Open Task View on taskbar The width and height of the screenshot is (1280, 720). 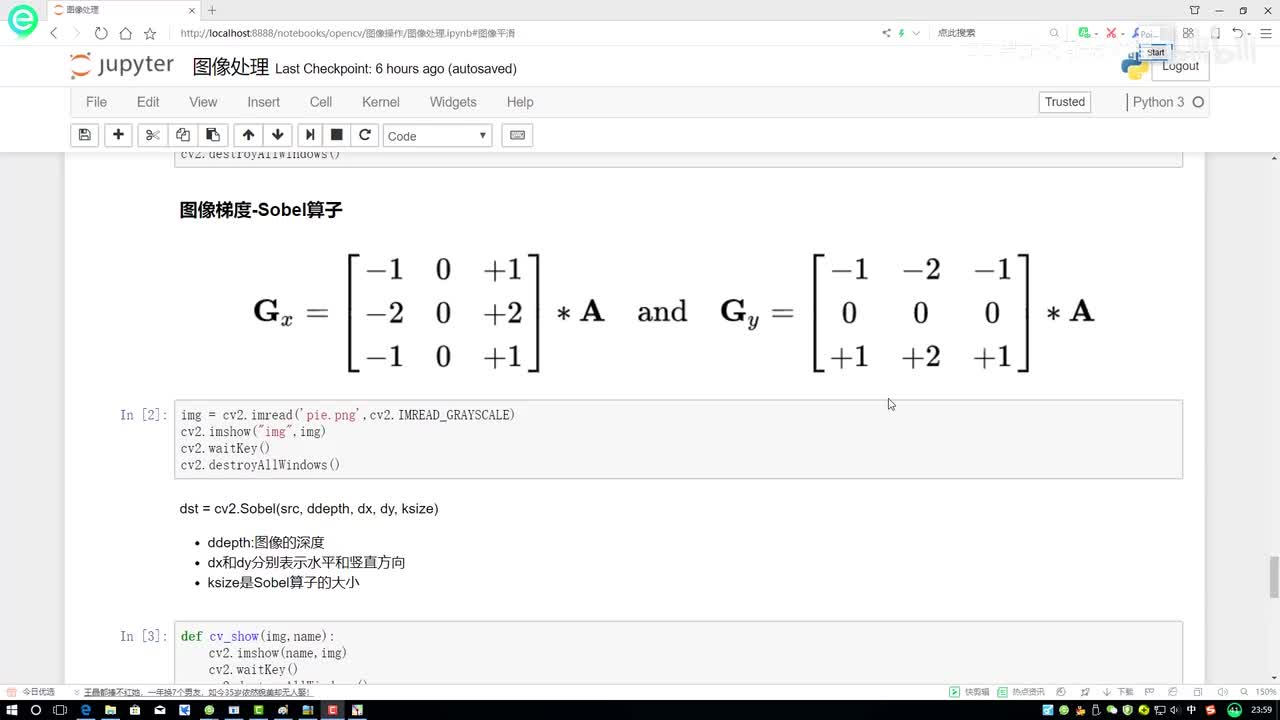60,710
